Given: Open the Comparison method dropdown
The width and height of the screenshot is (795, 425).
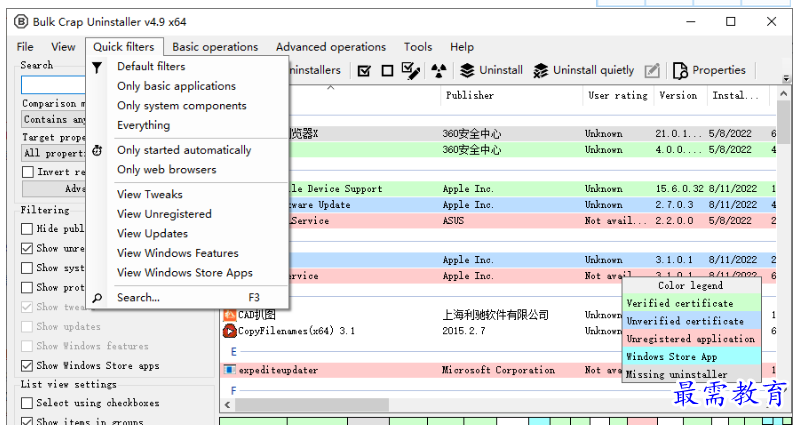Looking at the screenshot, I should coord(52,120).
